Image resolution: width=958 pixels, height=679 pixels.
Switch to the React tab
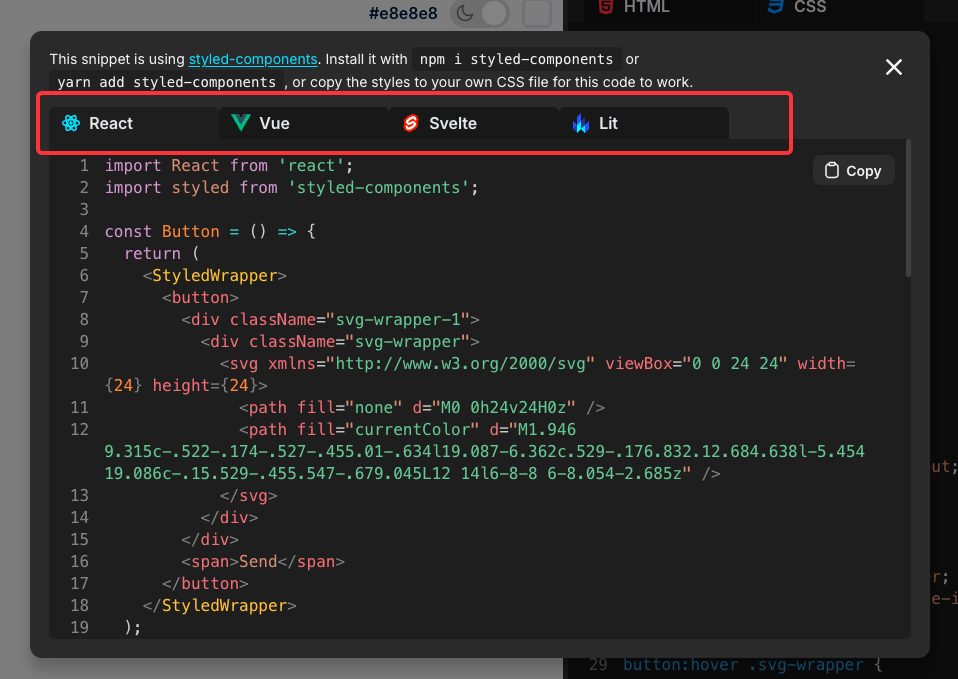click(x=133, y=123)
